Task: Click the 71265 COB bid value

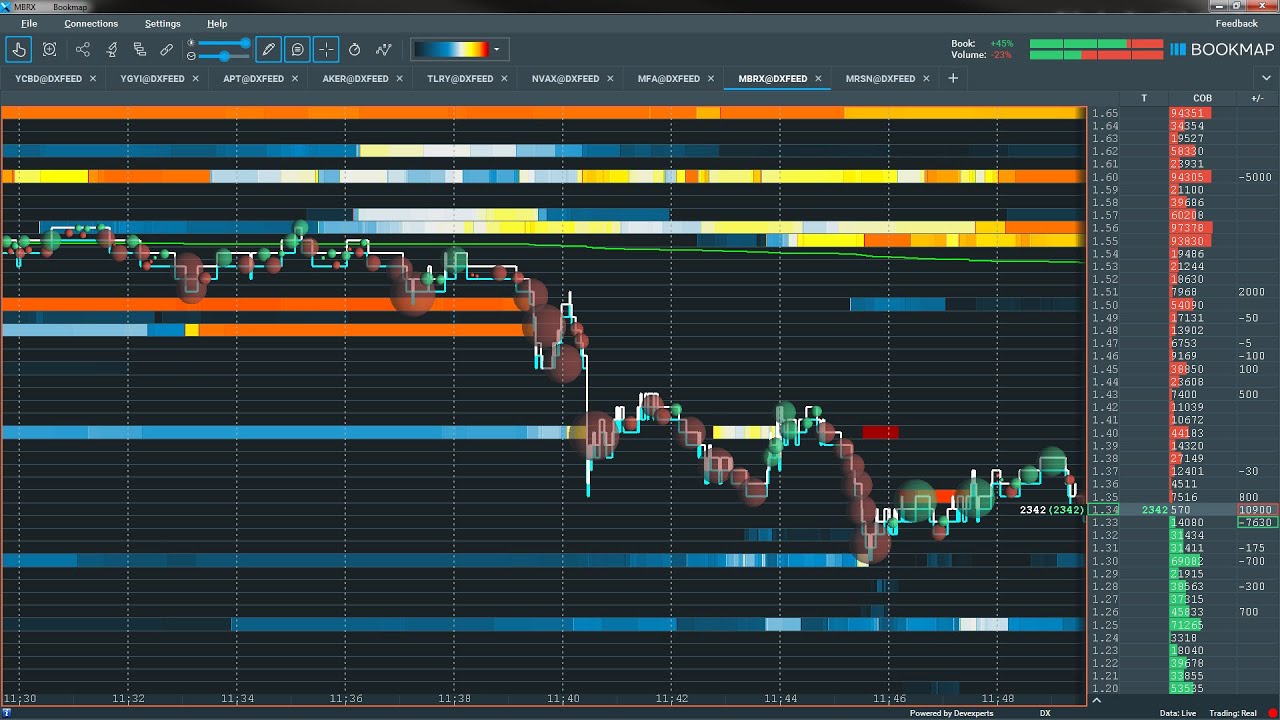Action: tap(1188, 625)
